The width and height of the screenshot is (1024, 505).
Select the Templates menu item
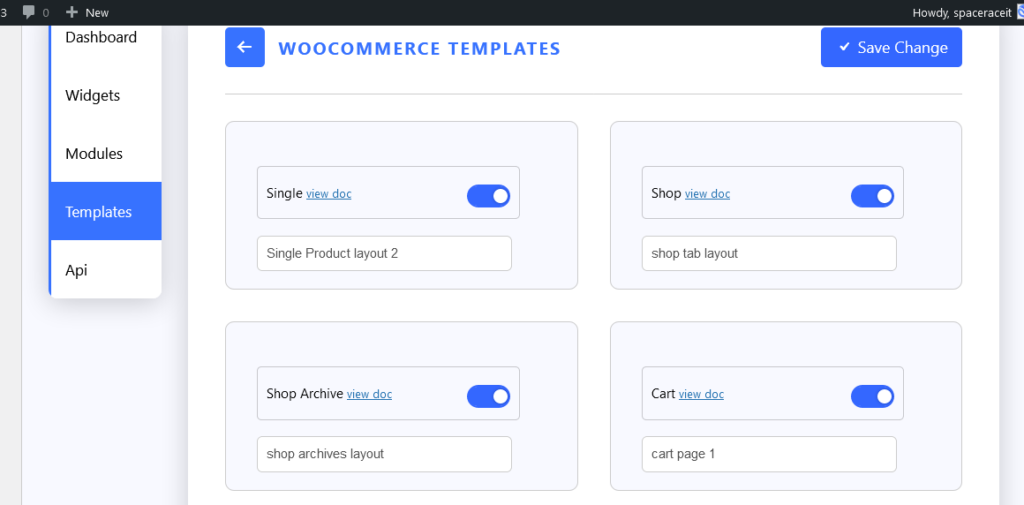(x=106, y=212)
